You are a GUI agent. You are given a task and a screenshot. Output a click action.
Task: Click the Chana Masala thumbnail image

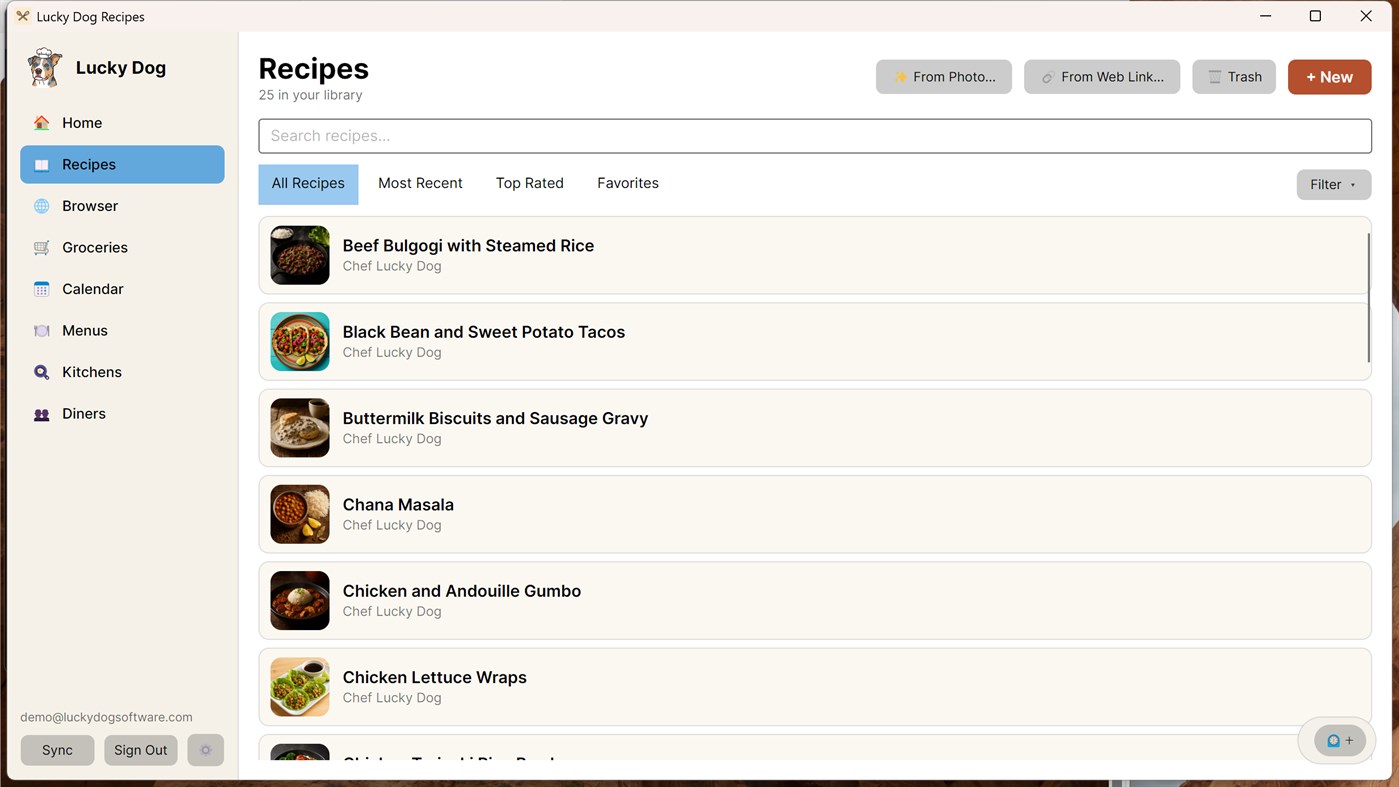(x=300, y=514)
